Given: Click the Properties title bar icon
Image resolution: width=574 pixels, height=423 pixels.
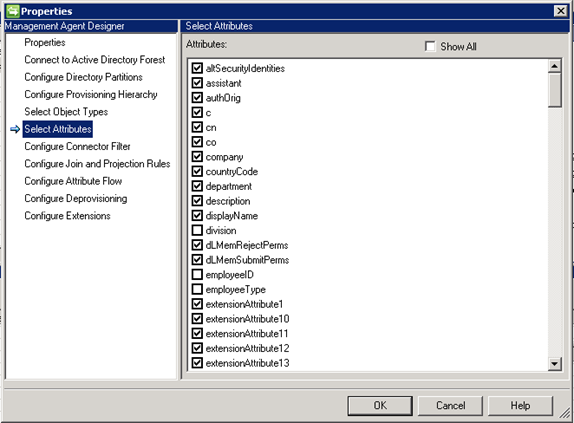Looking at the screenshot, I should click(12, 11).
